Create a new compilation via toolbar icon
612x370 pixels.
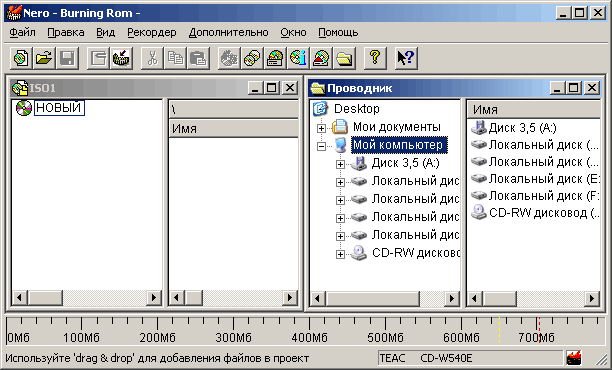click(x=21, y=58)
